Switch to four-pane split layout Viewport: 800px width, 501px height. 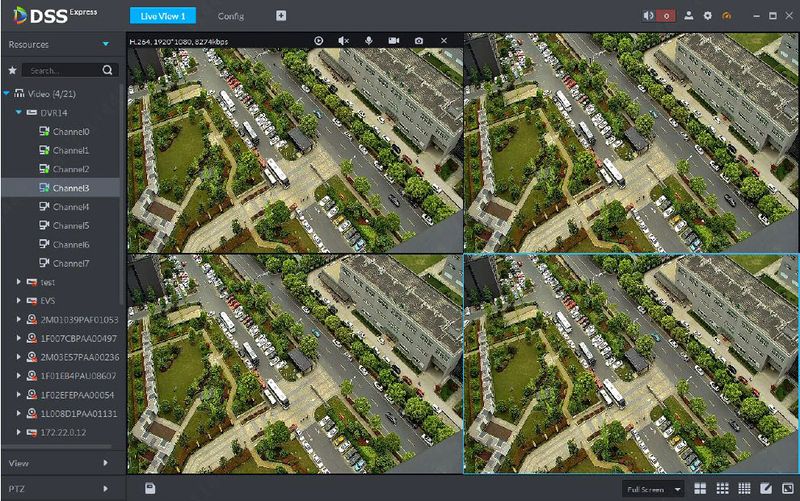tap(700, 489)
